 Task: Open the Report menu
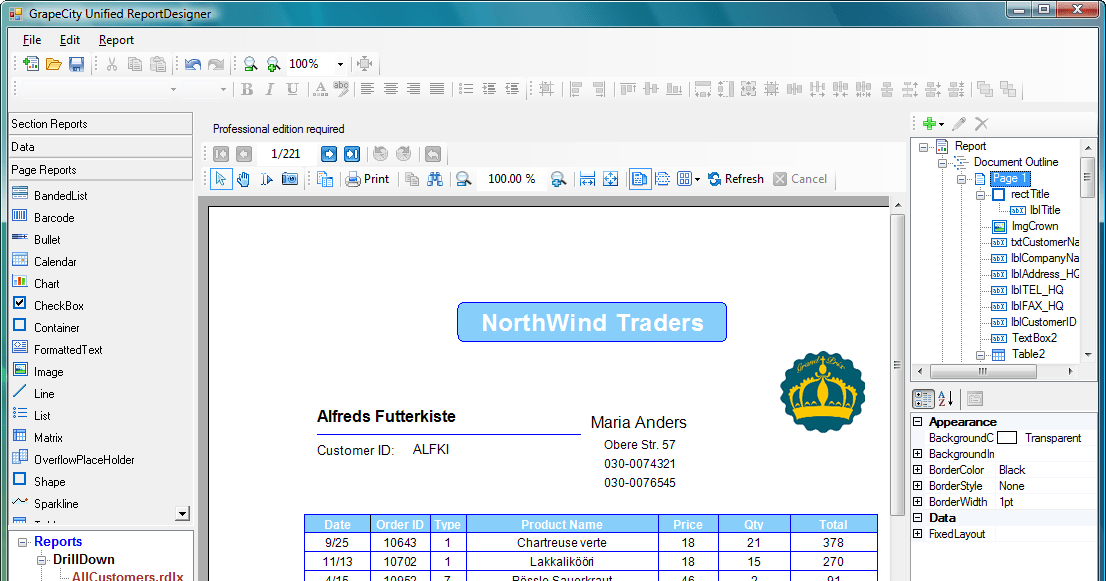click(x=116, y=40)
